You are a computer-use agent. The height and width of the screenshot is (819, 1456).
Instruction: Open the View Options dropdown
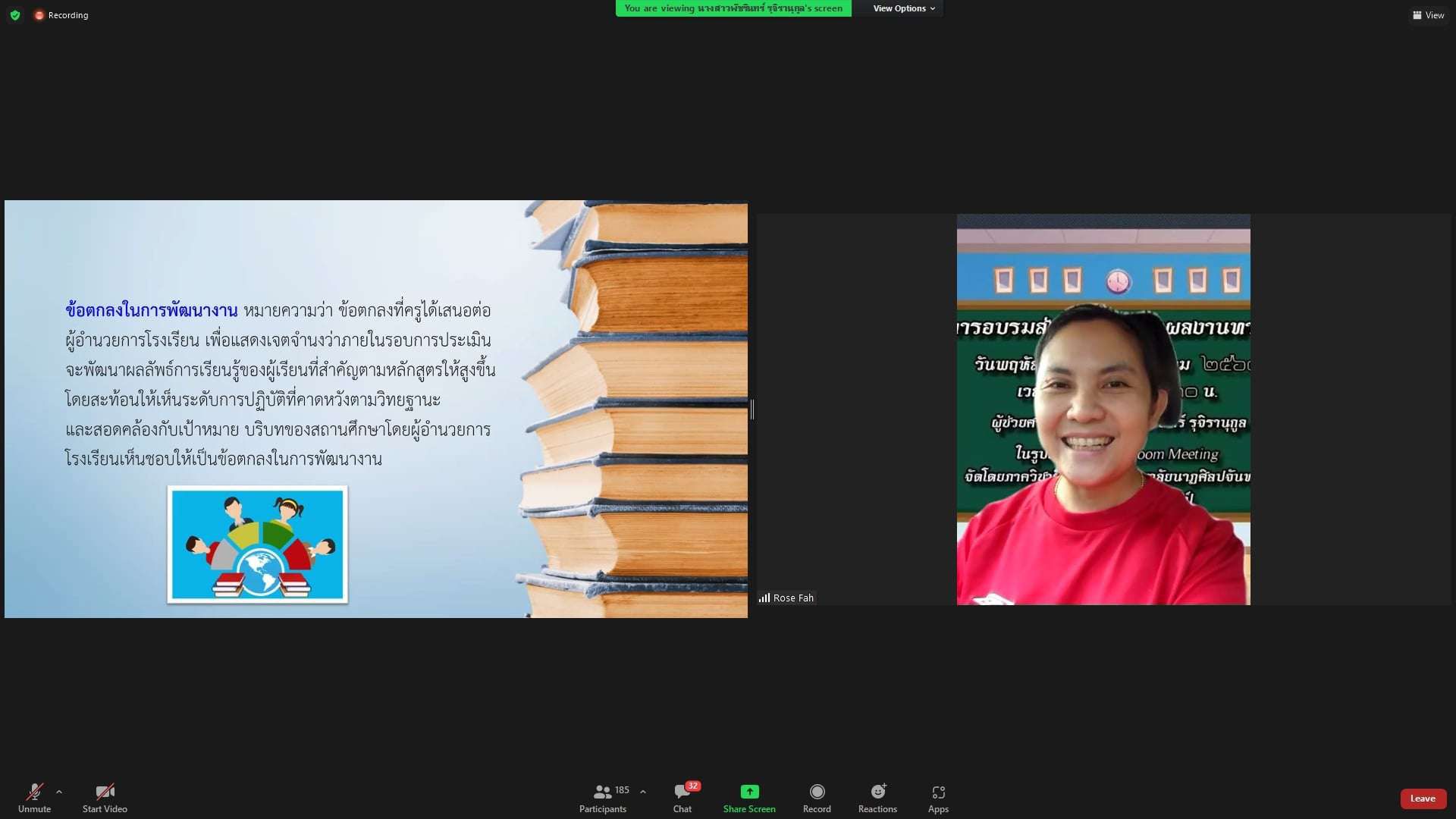point(904,8)
